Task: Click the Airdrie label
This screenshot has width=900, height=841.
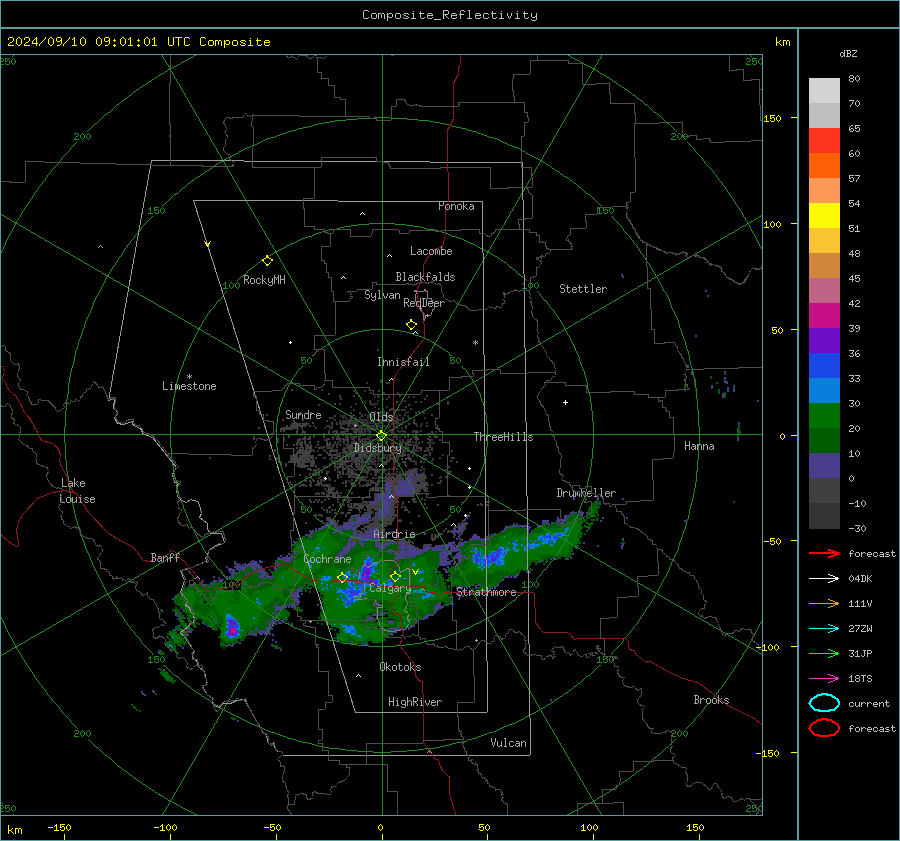Action: [x=394, y=534]
